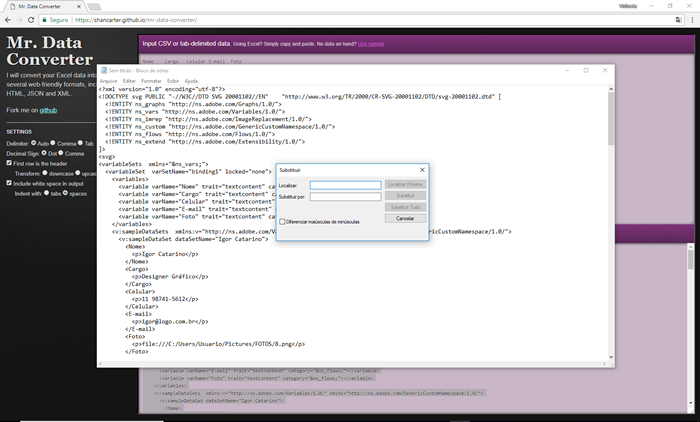Image resolution: width=700 pixels, height=422 pixels.
Task: Click the Use sample link
Action: tap(371, 44)
